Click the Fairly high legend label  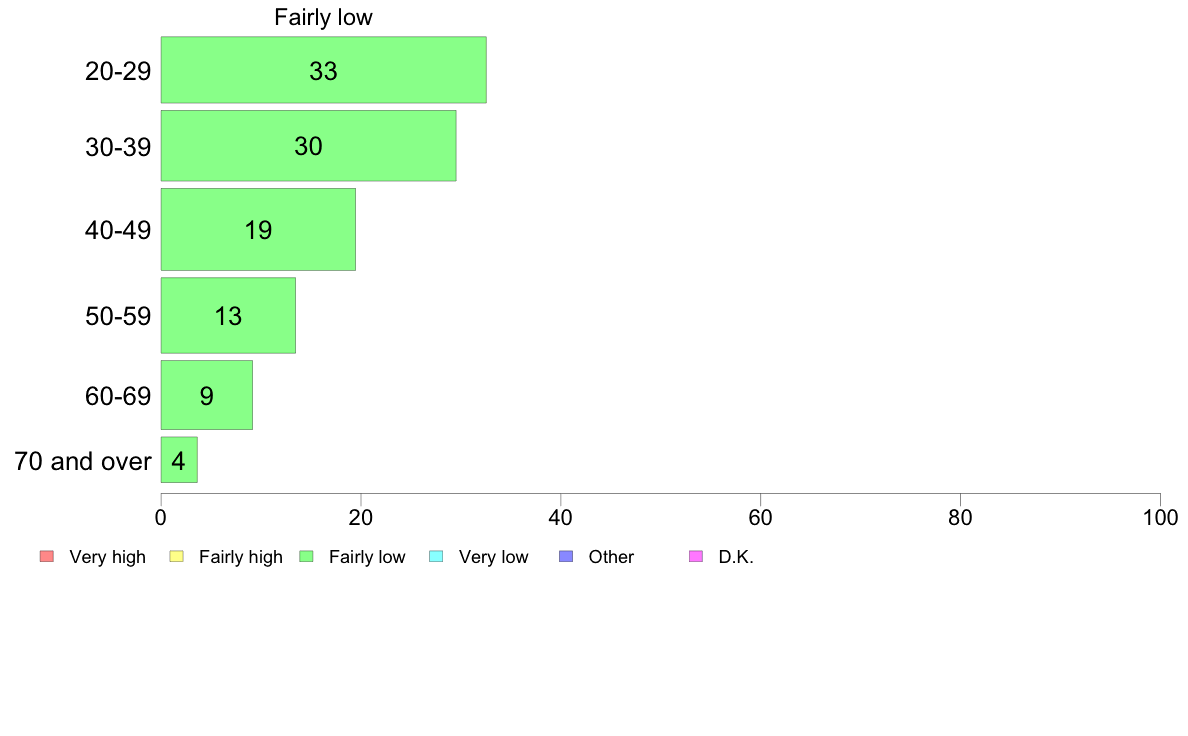click(241, 557)
